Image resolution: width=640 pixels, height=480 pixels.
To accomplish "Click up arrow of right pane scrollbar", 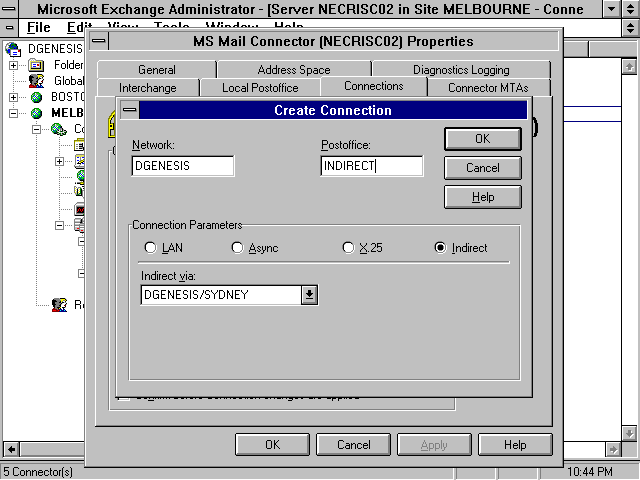I will pyautogui.click(x=629, y=66).
